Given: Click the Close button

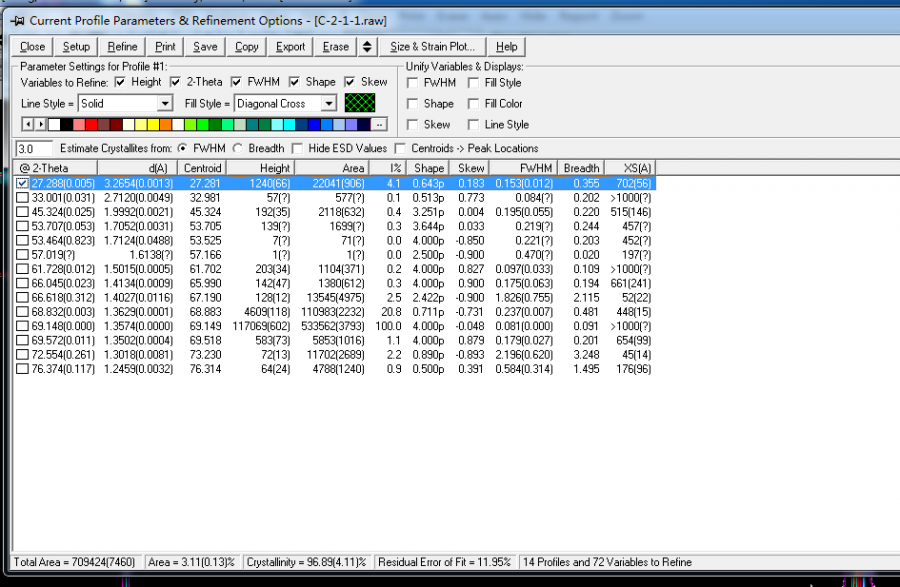Looking at the screenshot, I should click(x=32, y=47).
